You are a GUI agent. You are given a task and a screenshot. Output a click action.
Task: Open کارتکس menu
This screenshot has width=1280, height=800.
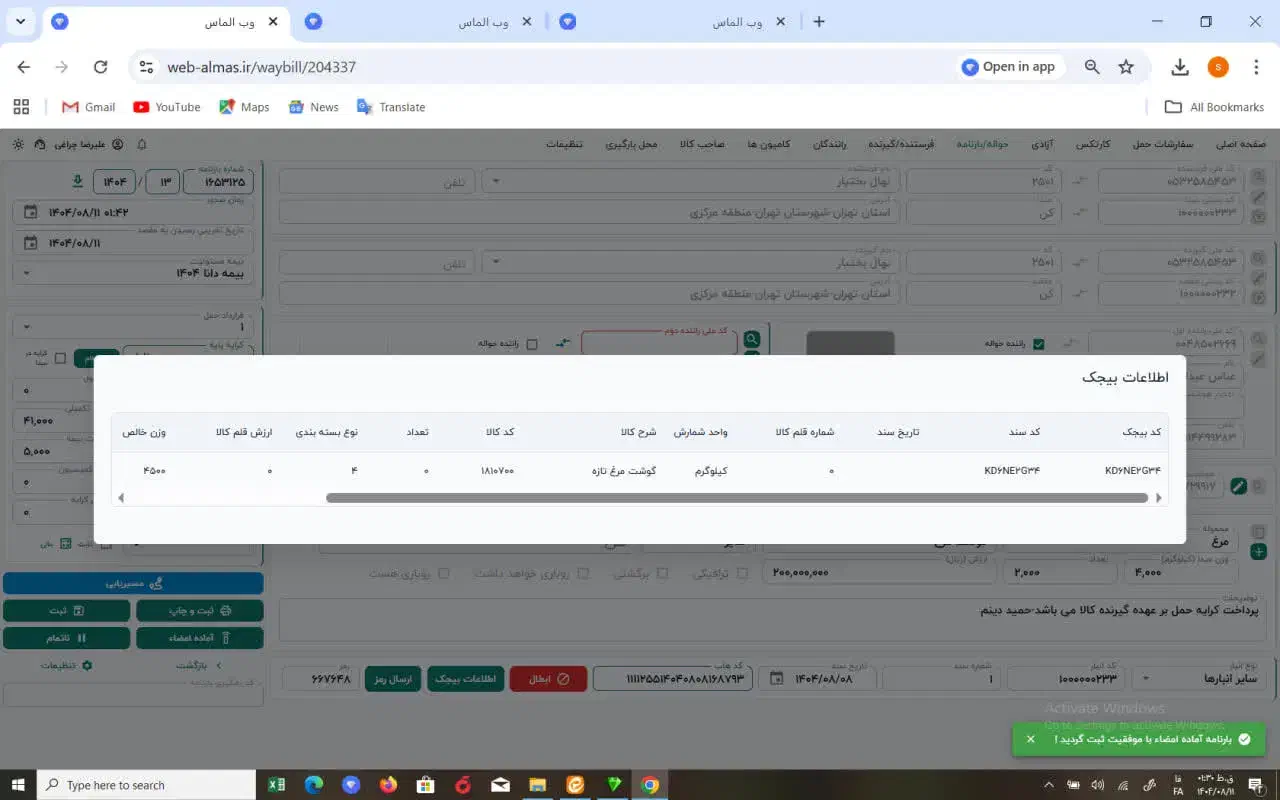[1092, 144]
